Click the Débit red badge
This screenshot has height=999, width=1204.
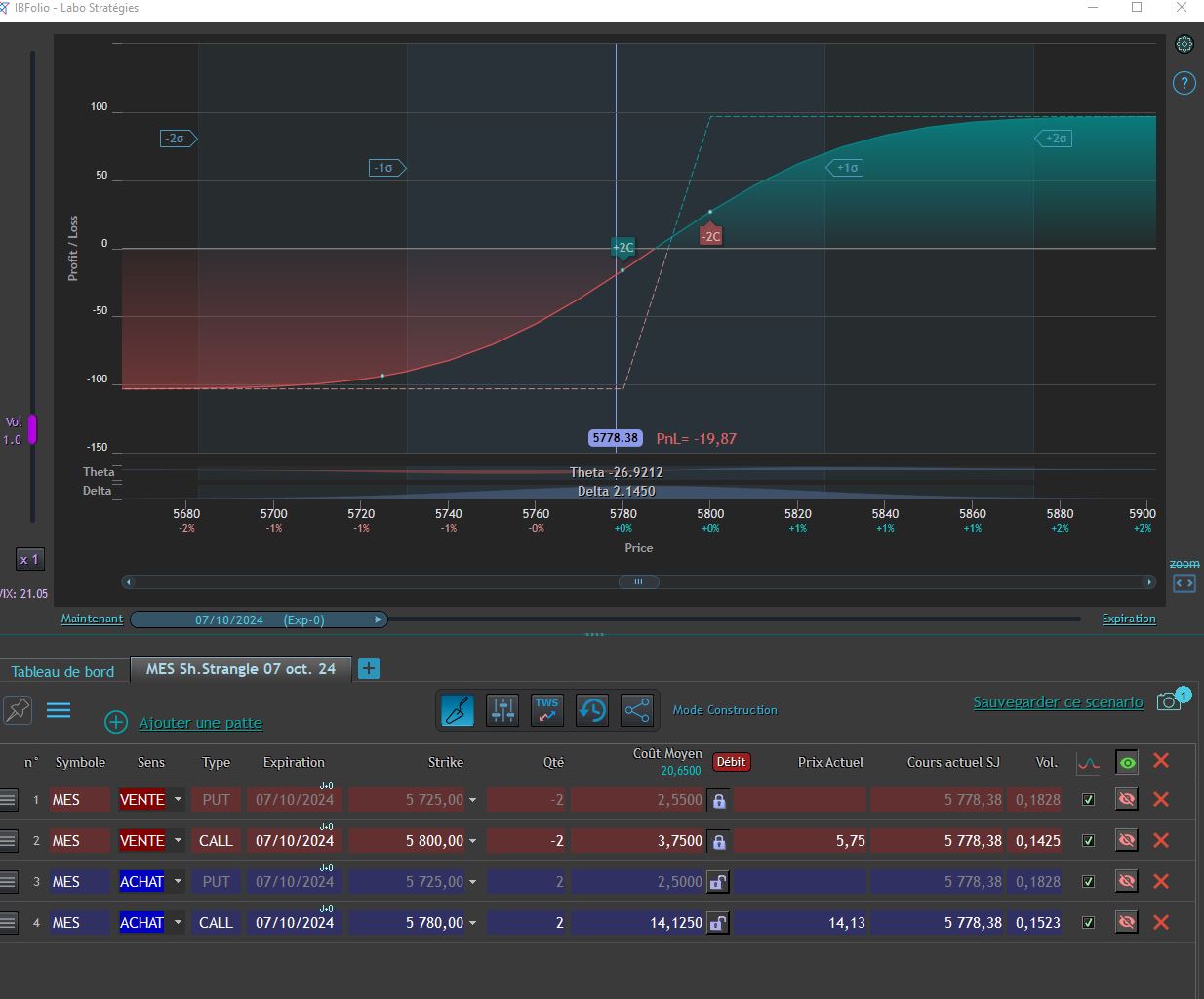tap(731, 762)
